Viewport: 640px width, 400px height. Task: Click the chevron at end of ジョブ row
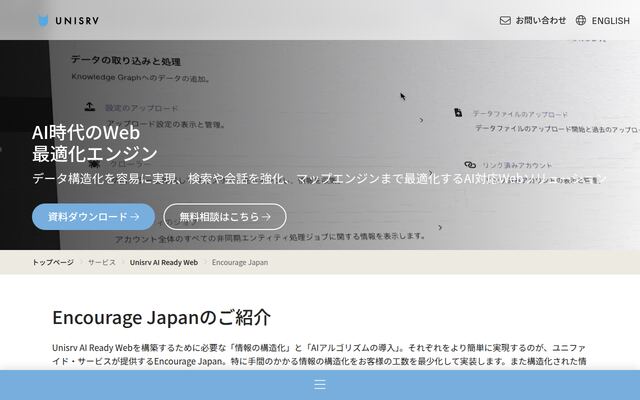click(x=440, y=227)
